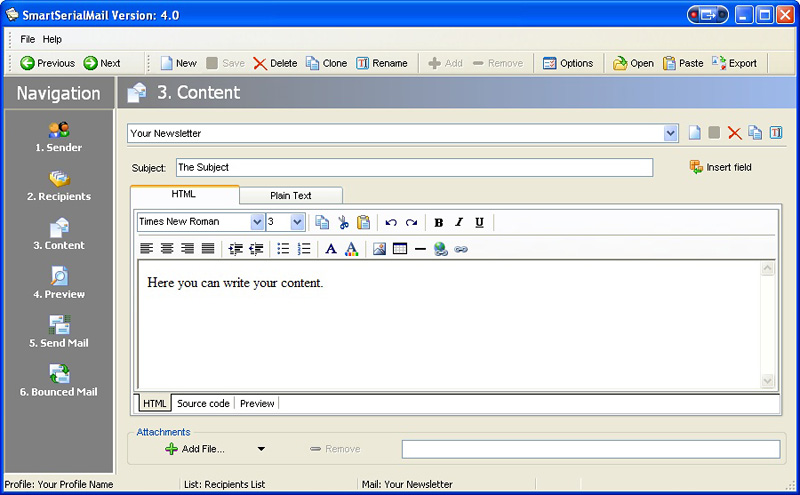Toggle Italic formatting
The height and width of the screenshot is (495, 800).
click(x=459, y=222)
